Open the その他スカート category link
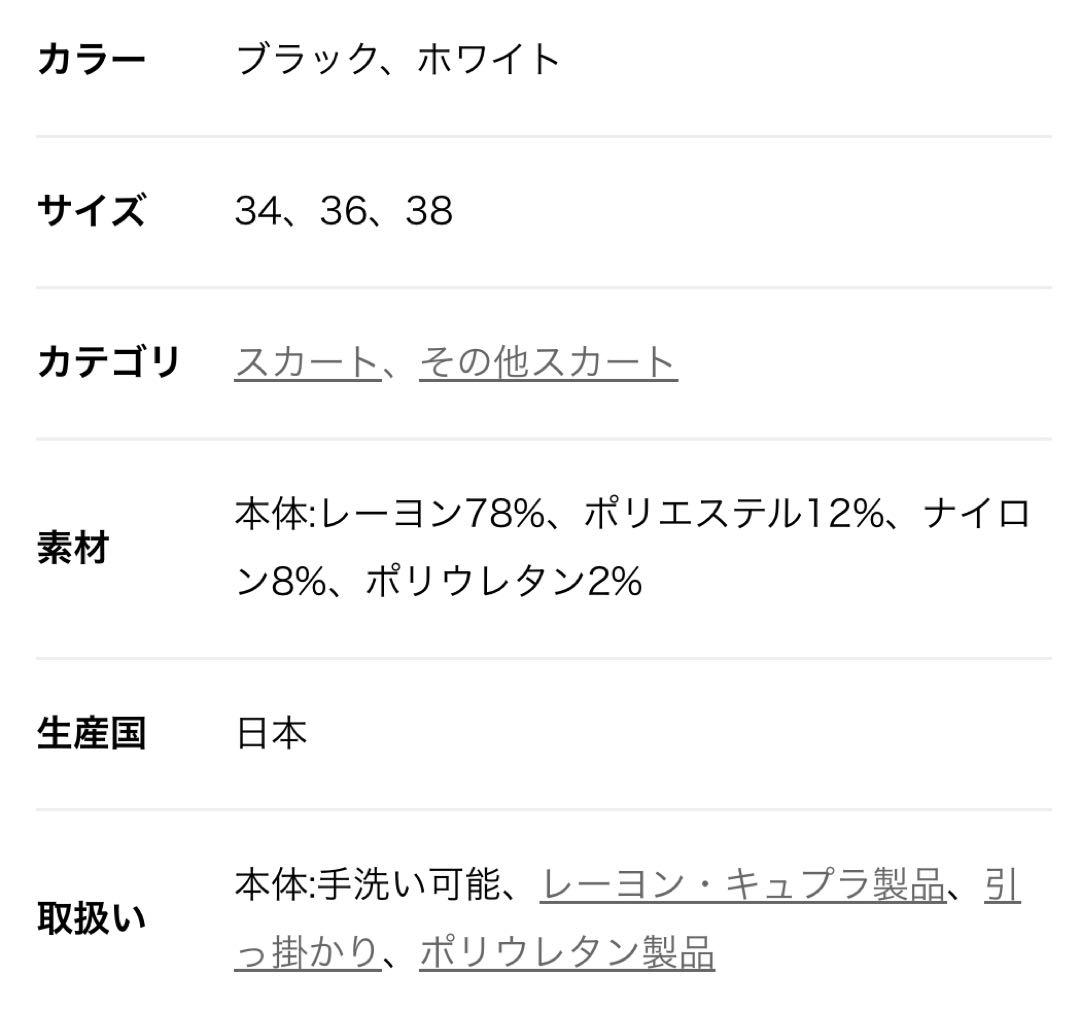The width and height of the screenshot is (1080, 1023). [x=548, y=363]
